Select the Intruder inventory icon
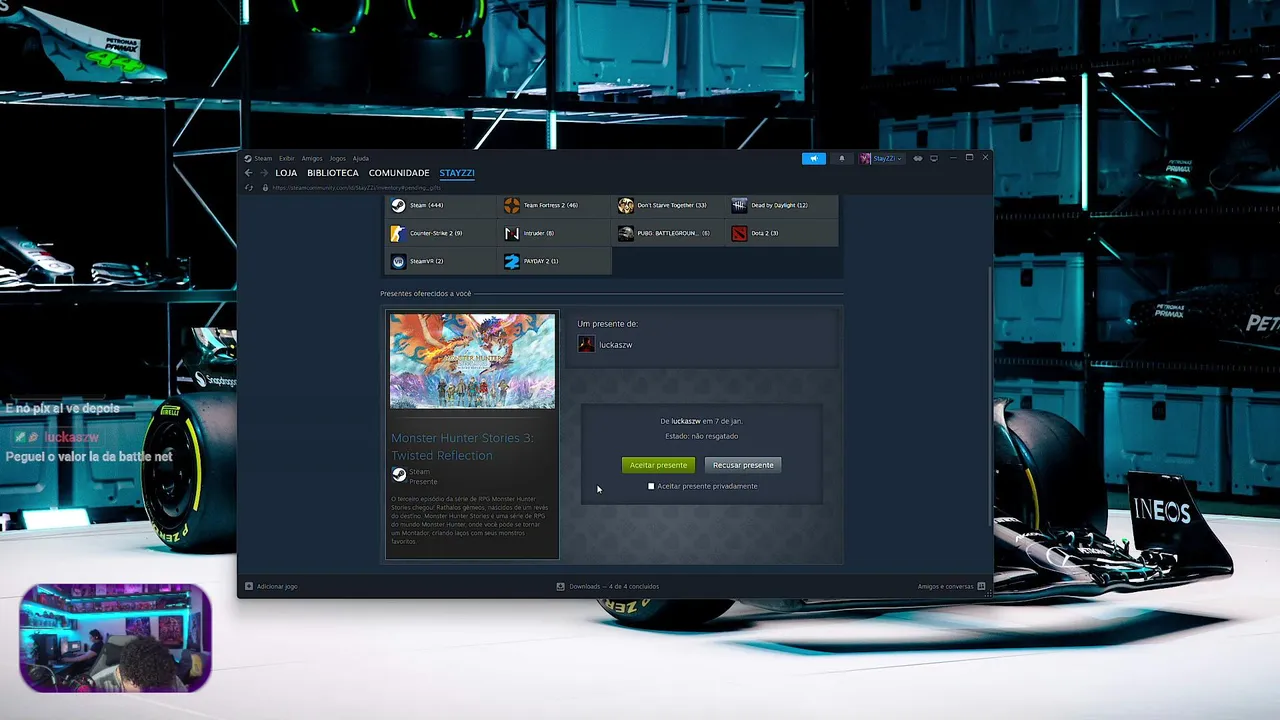The image size is (1280, 720). (512, 233)
